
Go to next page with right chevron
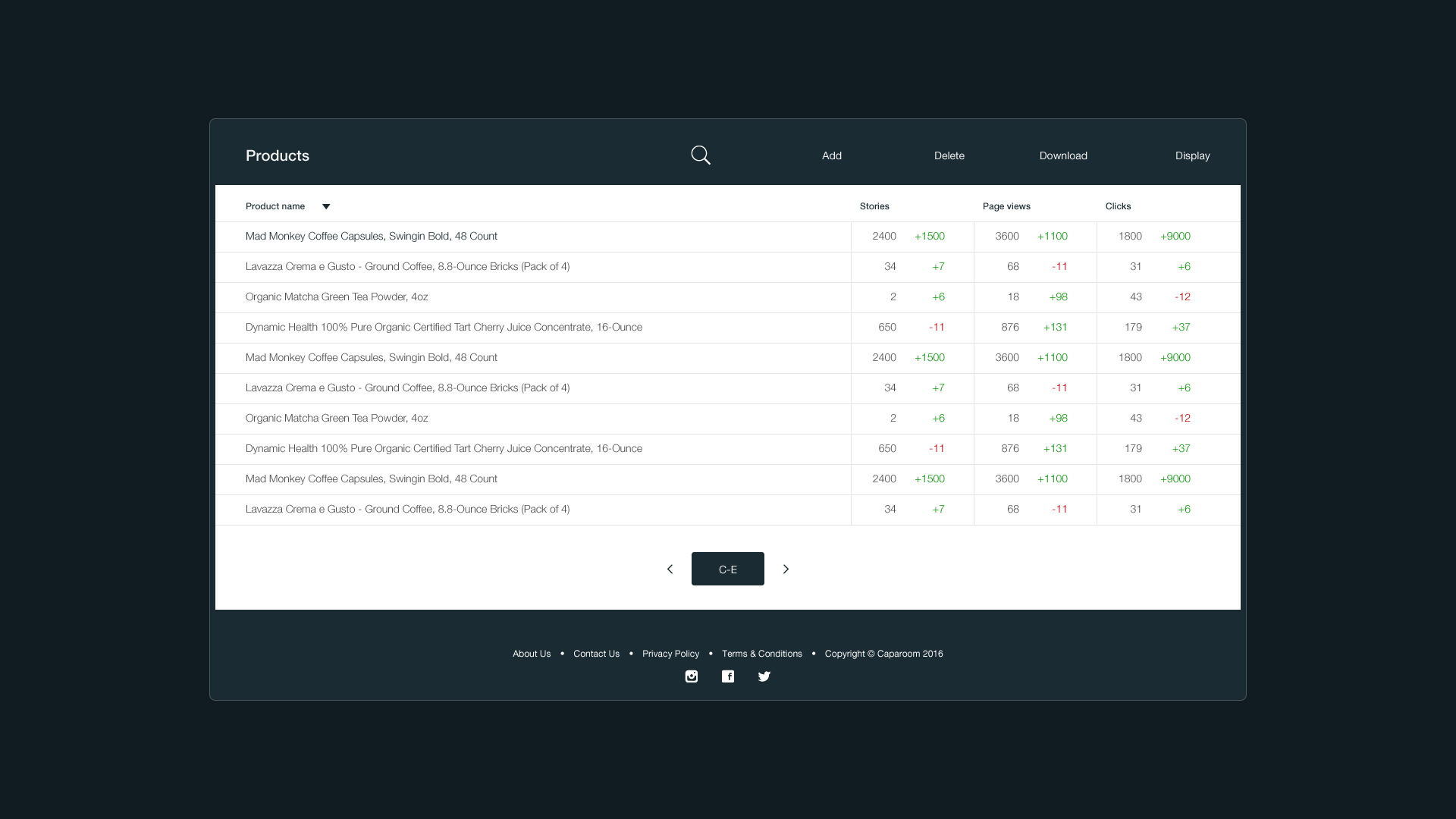[x=786, y=569]
